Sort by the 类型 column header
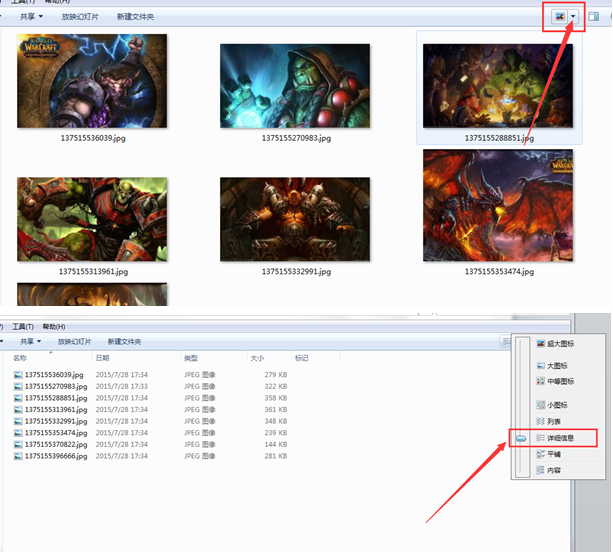 click(191, 358)
